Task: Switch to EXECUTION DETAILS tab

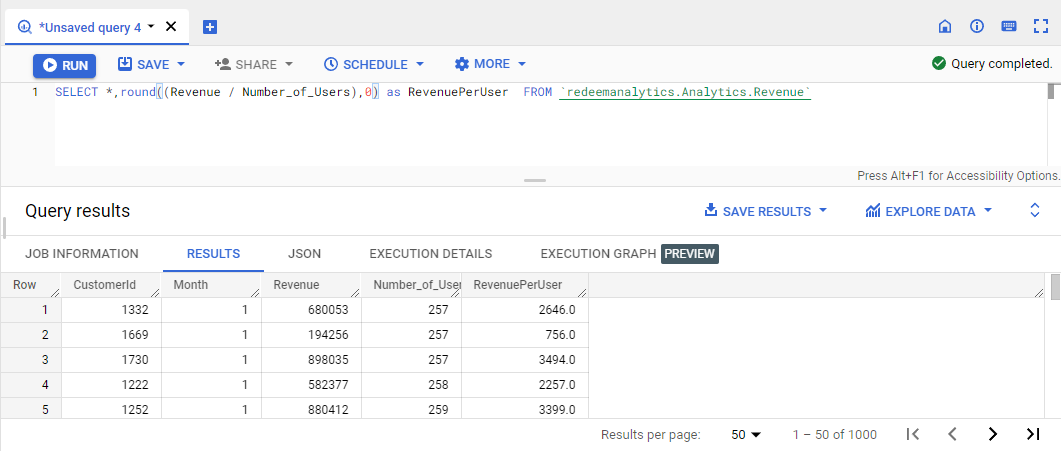Action: tap(431, 254)
